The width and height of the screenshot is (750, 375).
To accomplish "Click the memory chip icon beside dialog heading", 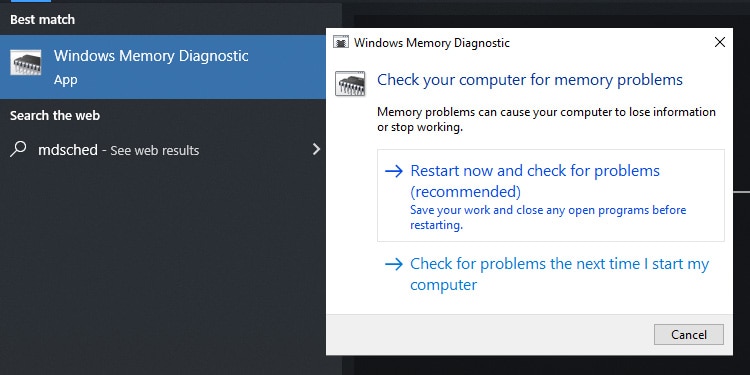I will [350, 83].
